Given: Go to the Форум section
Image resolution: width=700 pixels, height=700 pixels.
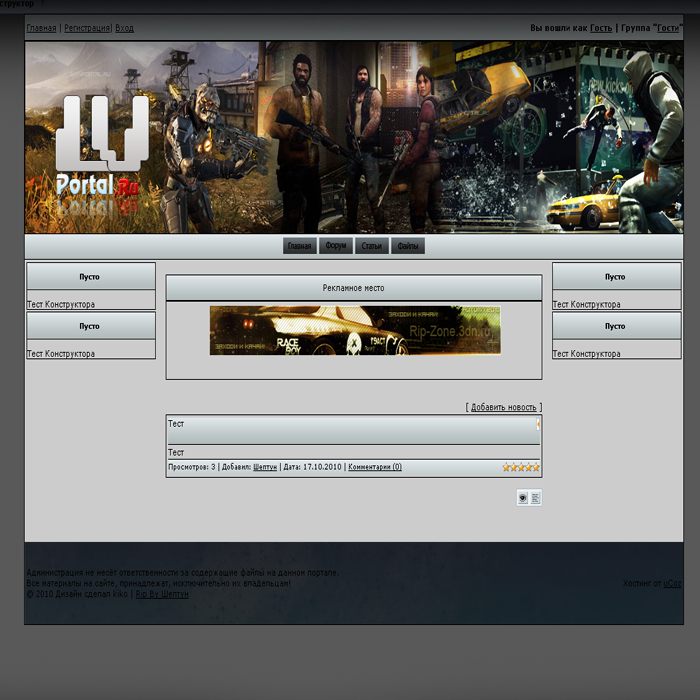Looking at the screenshot, I should coord(336,246).
